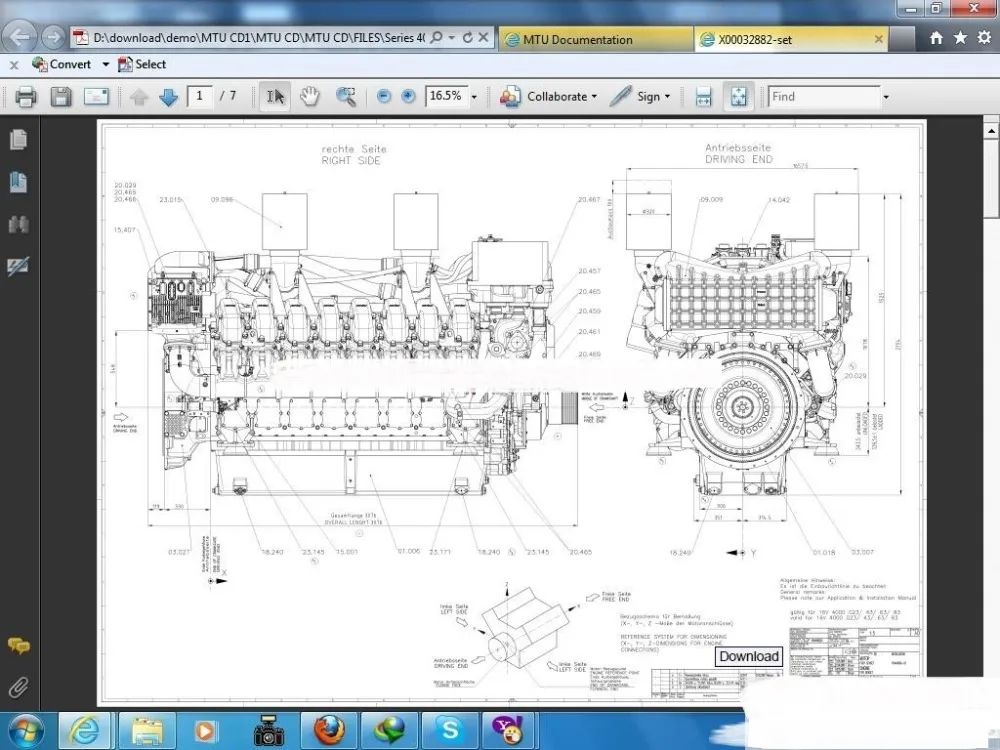Click the Save (floppy disk) icon
Screen dimensions: 1000x750
pos(61,97)
